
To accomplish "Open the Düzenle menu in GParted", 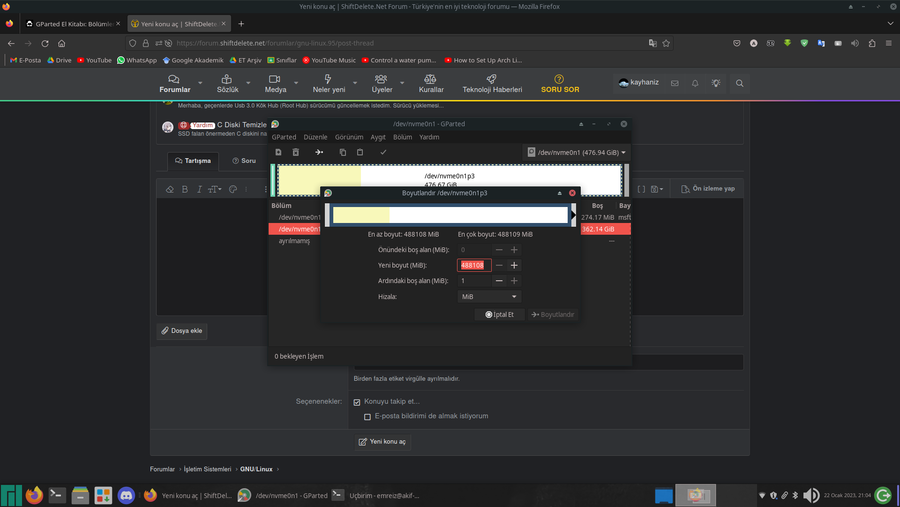I will coord(315,137).
